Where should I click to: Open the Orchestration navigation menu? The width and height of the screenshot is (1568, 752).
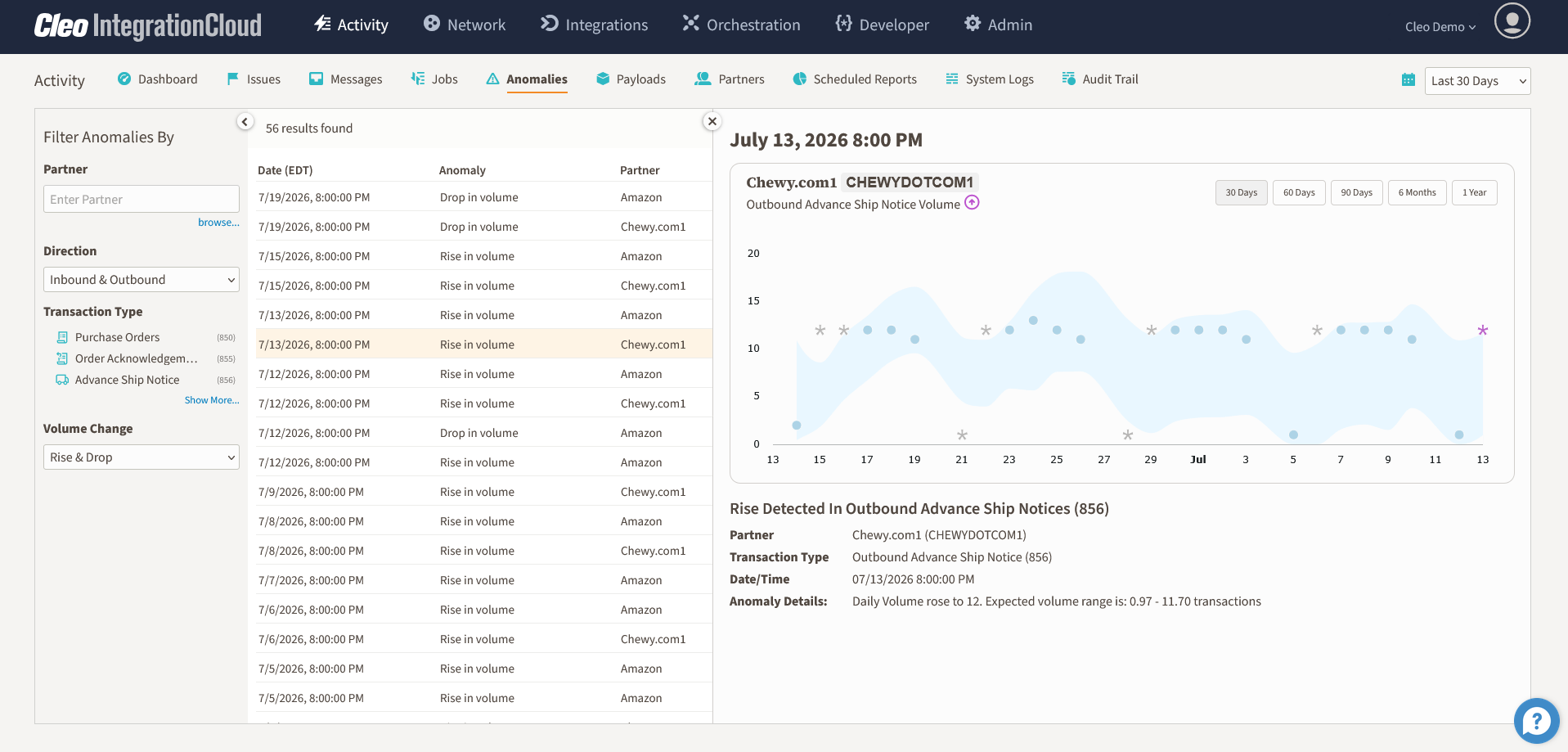pyautogui.click(x=741, y=25)
